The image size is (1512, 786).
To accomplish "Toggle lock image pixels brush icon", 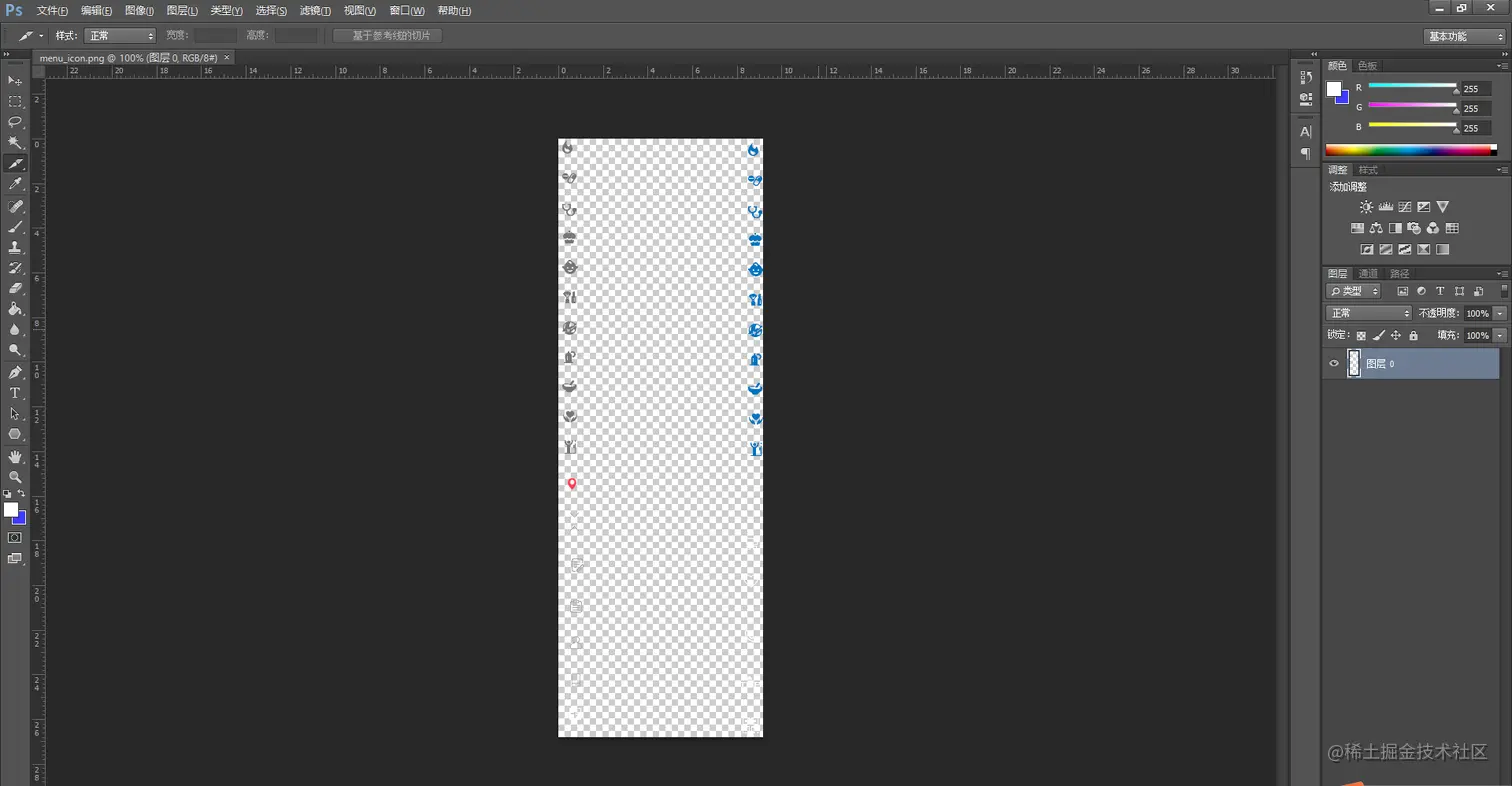I will point(1378,336).
